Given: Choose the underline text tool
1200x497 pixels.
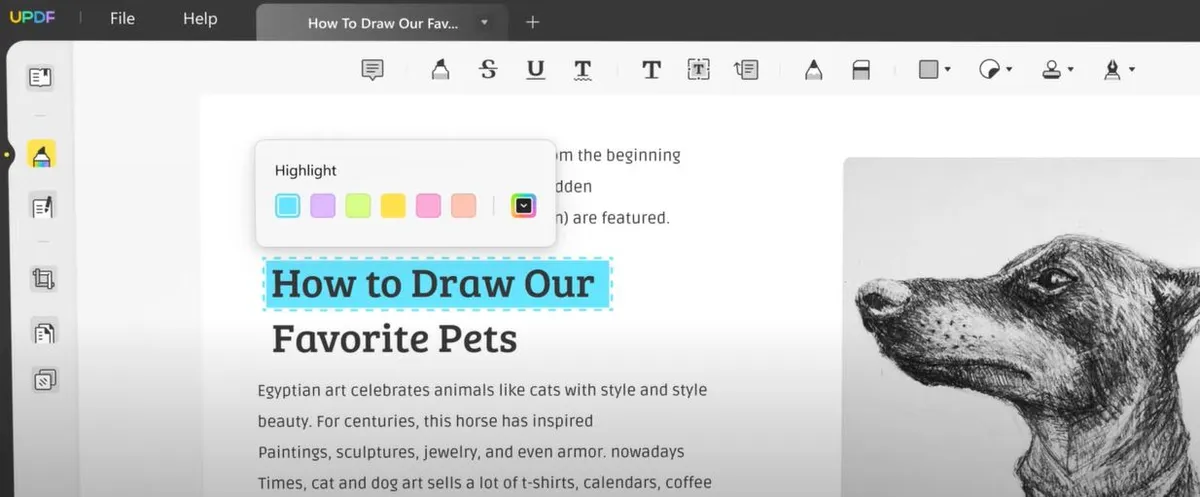Looking at the screenshot, I should [536, 69].
